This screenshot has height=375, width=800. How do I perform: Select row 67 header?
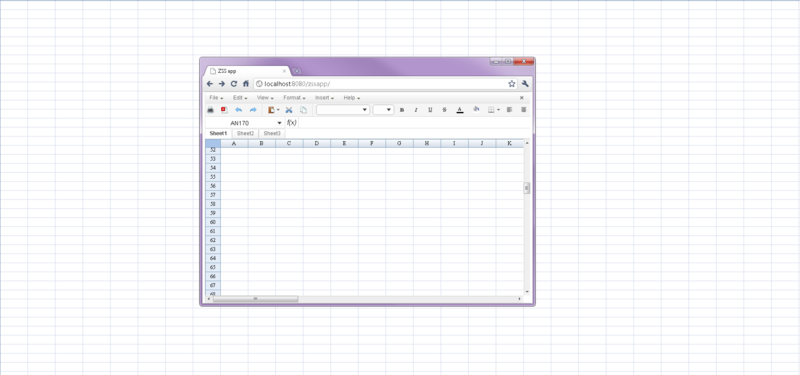click(x=213, y=285)
